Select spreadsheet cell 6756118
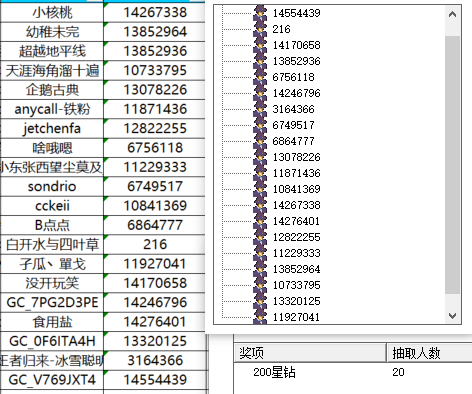The height and width of the screenshot is (394, 472). (x=155, y=148)
